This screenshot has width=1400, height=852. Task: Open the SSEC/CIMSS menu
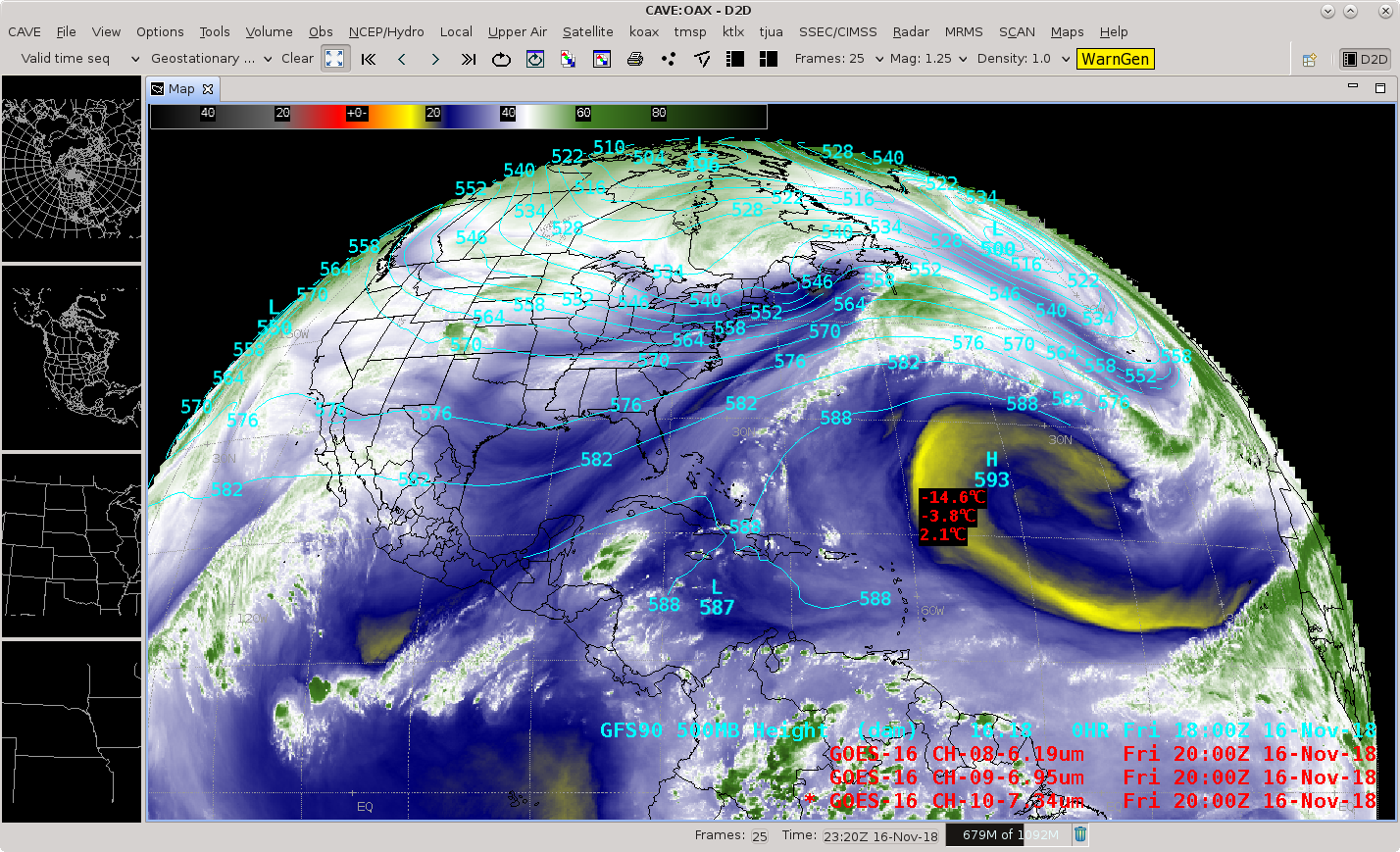coord(838,31)
